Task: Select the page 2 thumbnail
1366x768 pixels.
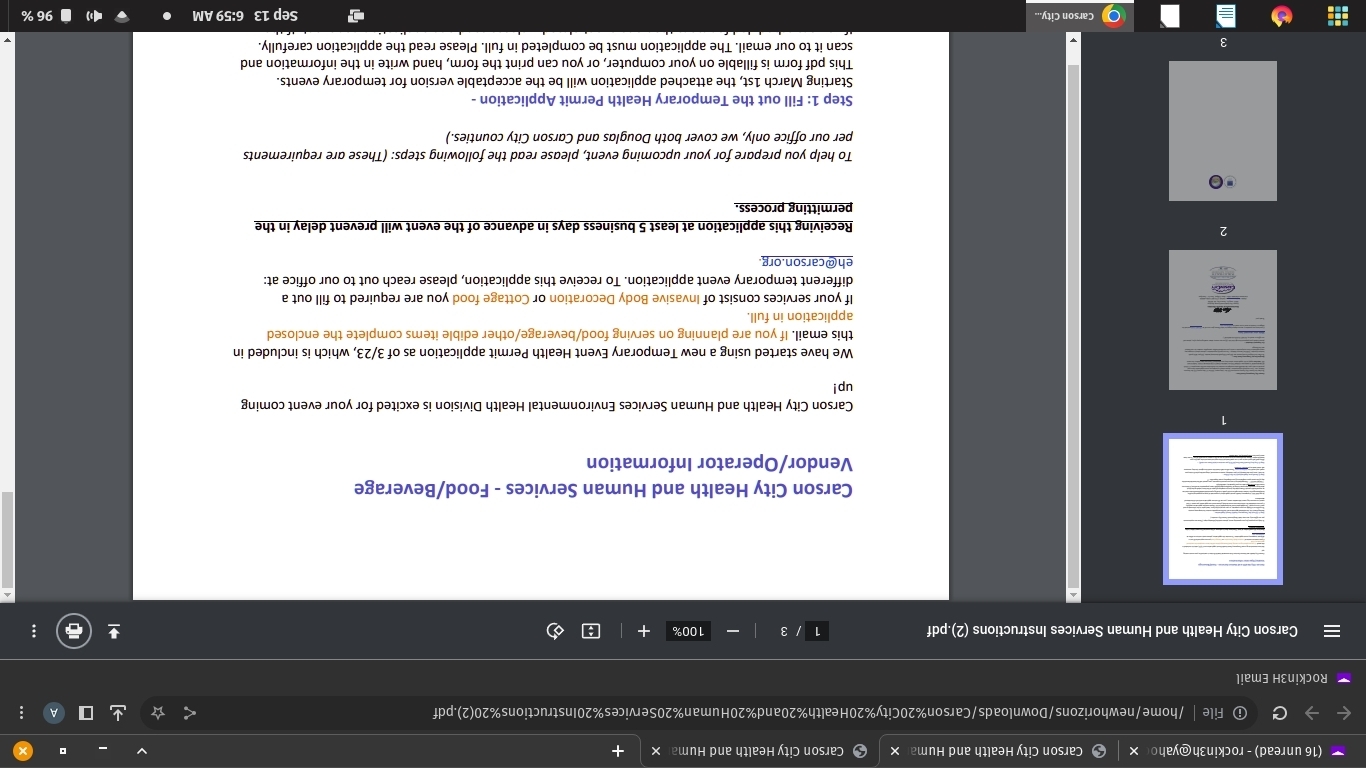Action: (x=1223, y=320)
